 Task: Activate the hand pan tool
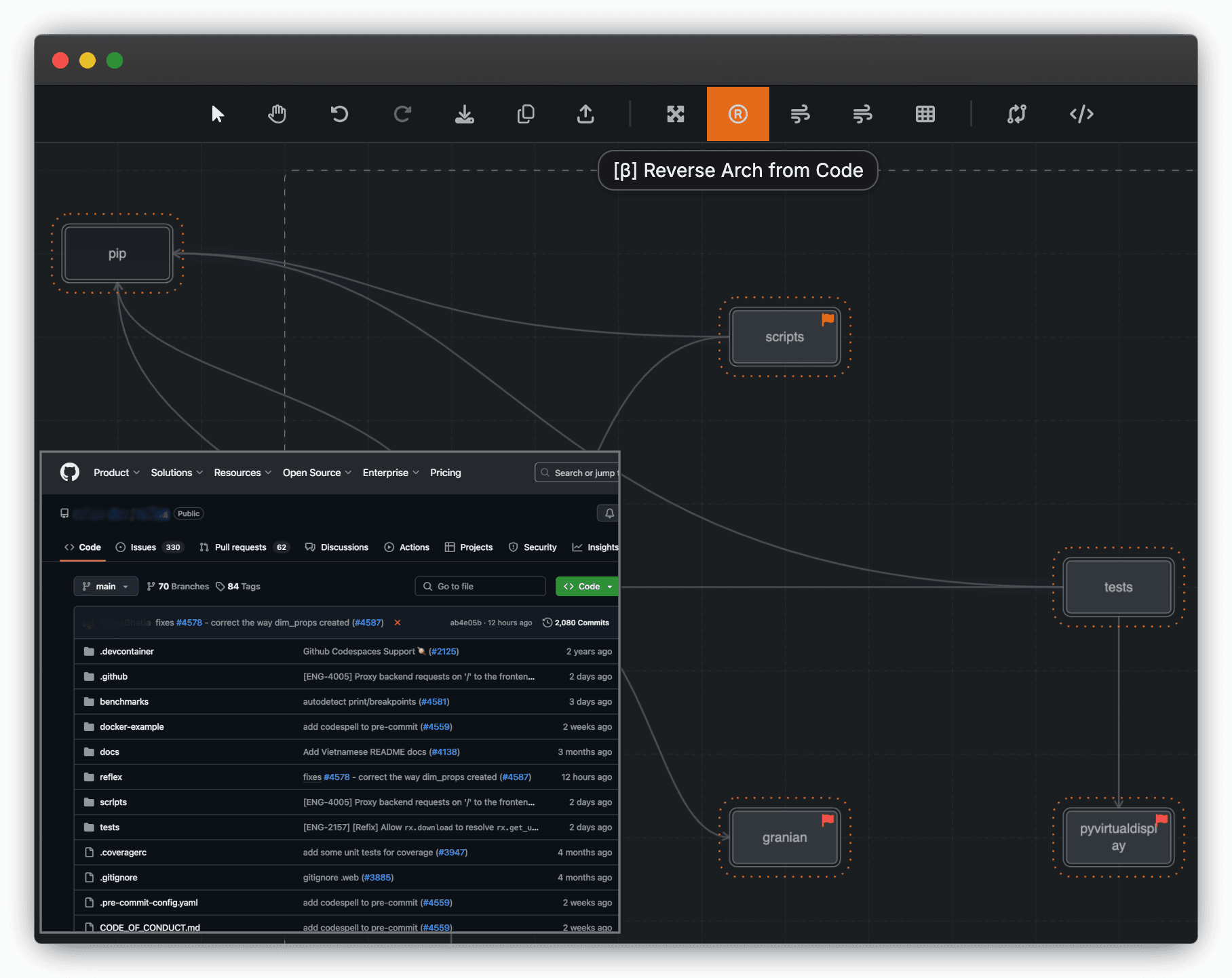(x=276, y=114)
